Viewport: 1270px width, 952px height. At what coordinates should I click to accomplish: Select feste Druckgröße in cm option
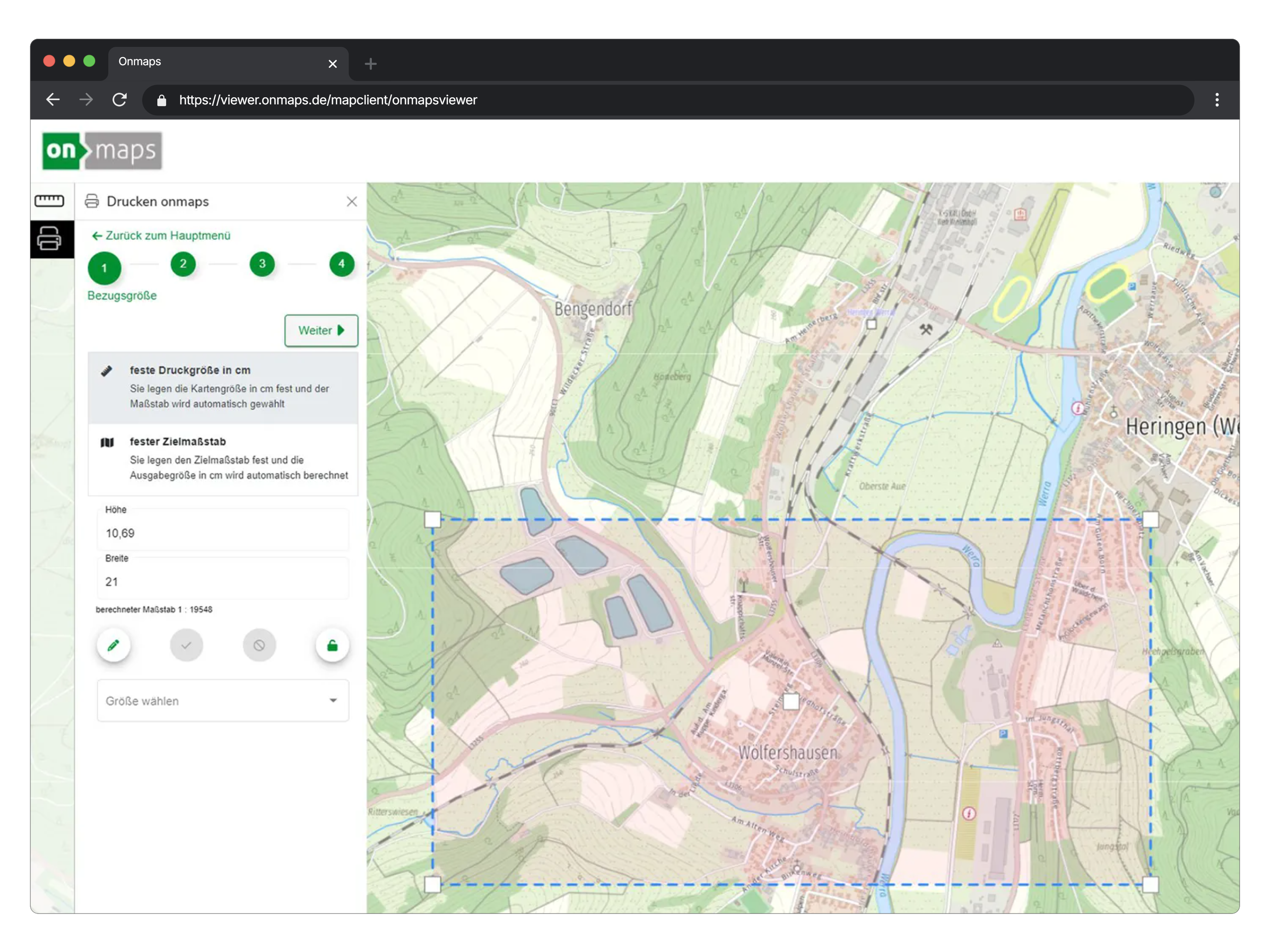223,387
